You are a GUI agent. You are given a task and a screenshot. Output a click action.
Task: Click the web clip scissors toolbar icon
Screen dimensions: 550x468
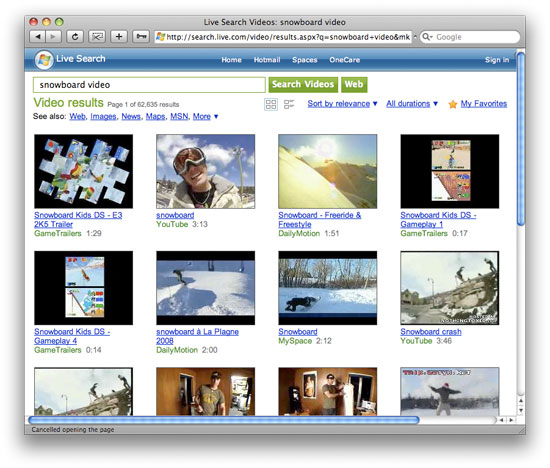tap(97, 37)
